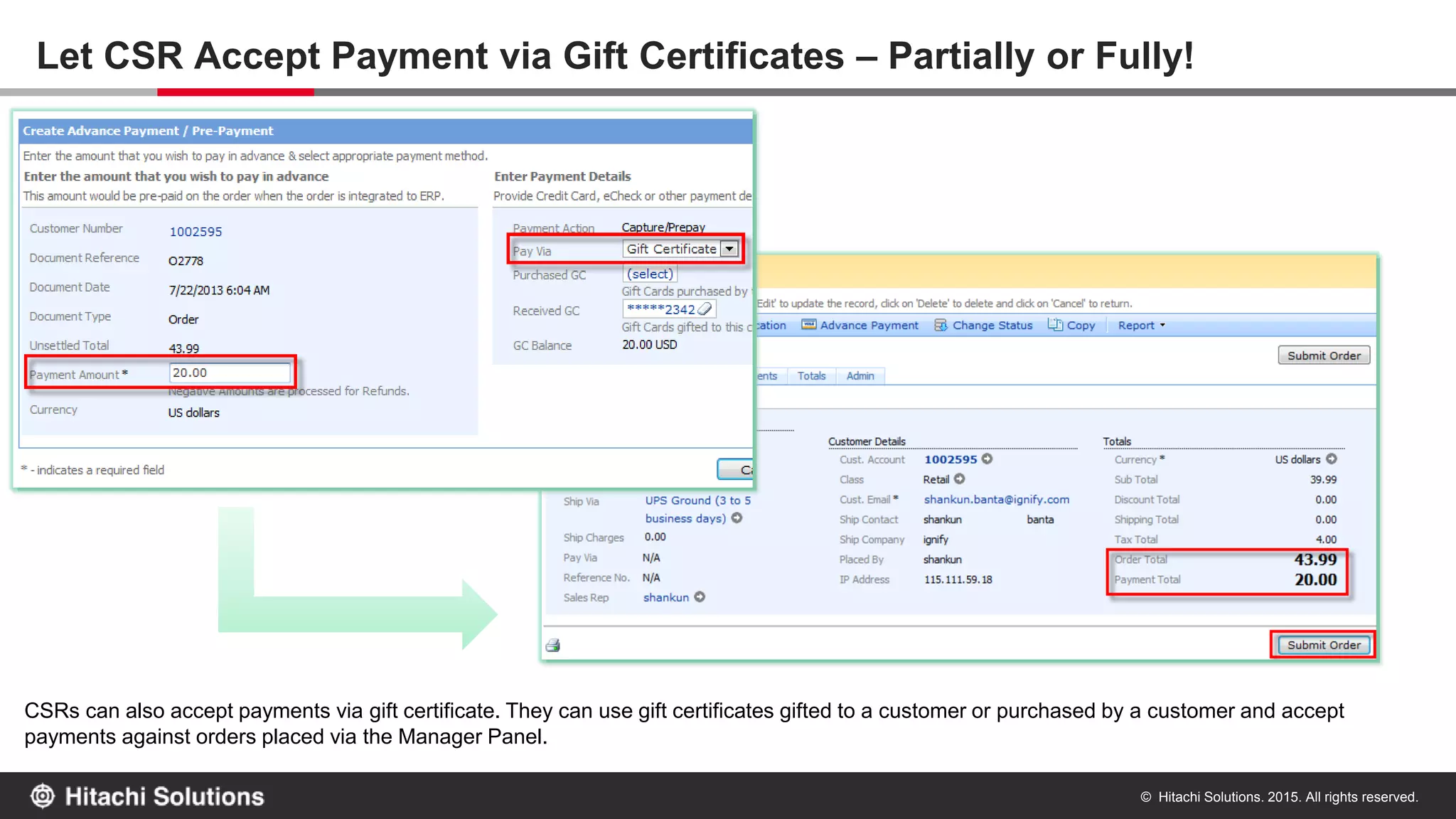1456x819 pixels.
Task: Open customer number 1002595 link in dialog
Action: tap(196, 232)
